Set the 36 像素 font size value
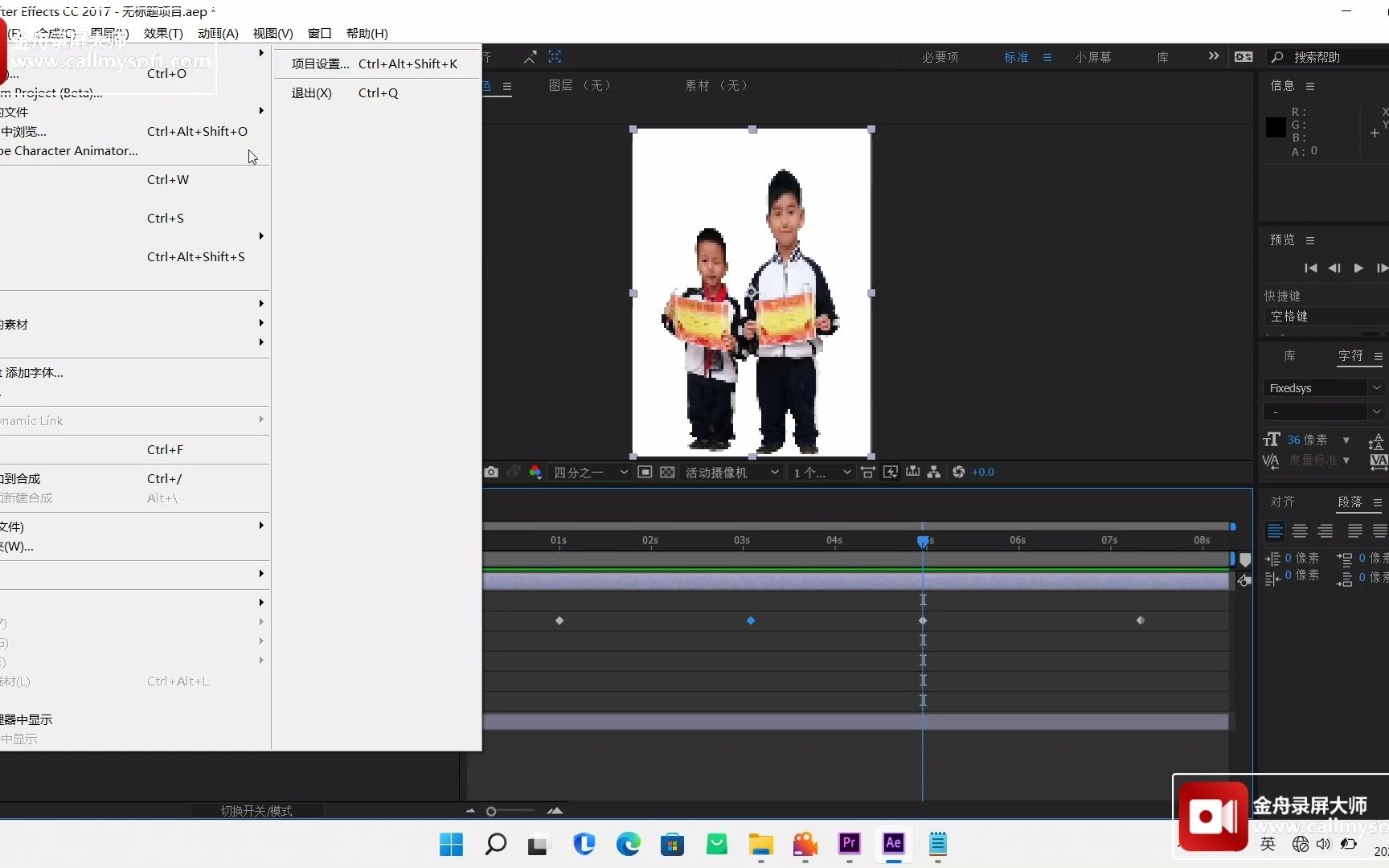Viewport: 1389px width, 868px height. click(1307, 440)
